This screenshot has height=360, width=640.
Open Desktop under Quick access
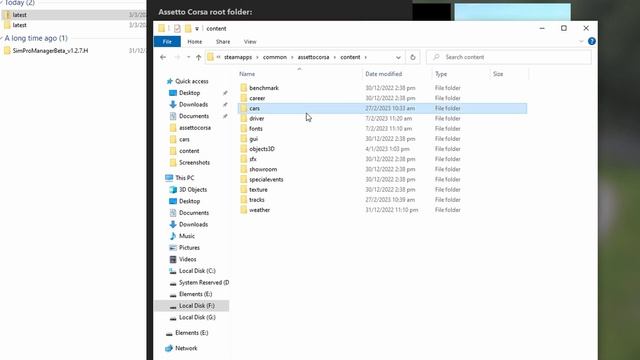tap(189, 93)
